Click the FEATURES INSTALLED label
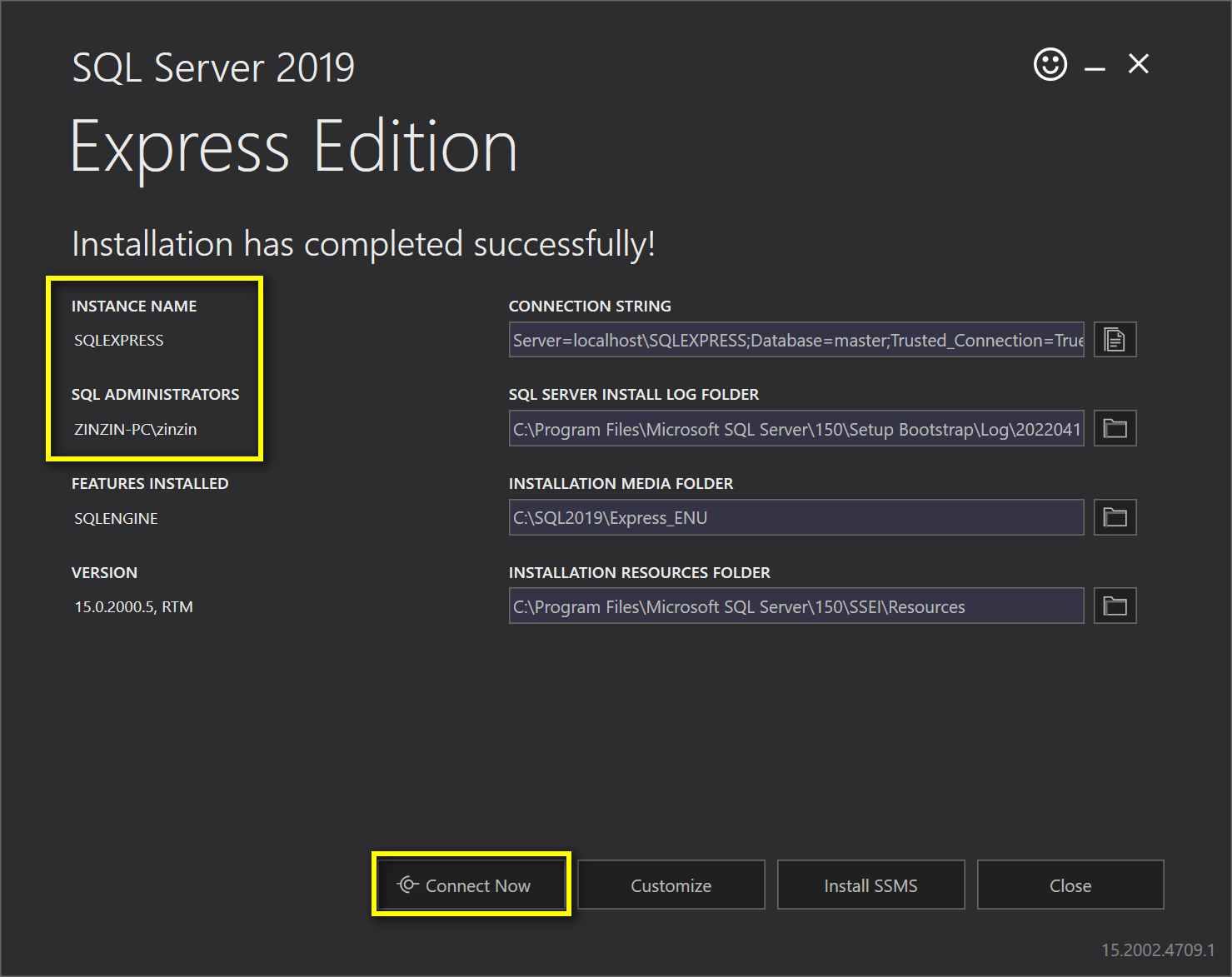This screenshot has width=1232, height=977. point(150,484)
